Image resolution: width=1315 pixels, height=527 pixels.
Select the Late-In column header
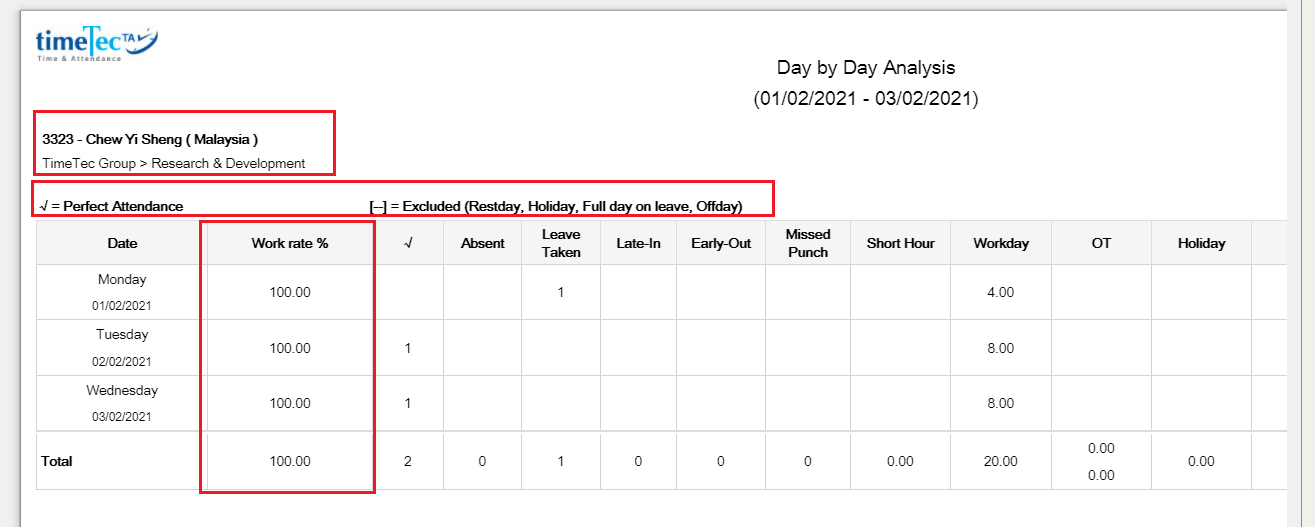(x=638, y=243)
